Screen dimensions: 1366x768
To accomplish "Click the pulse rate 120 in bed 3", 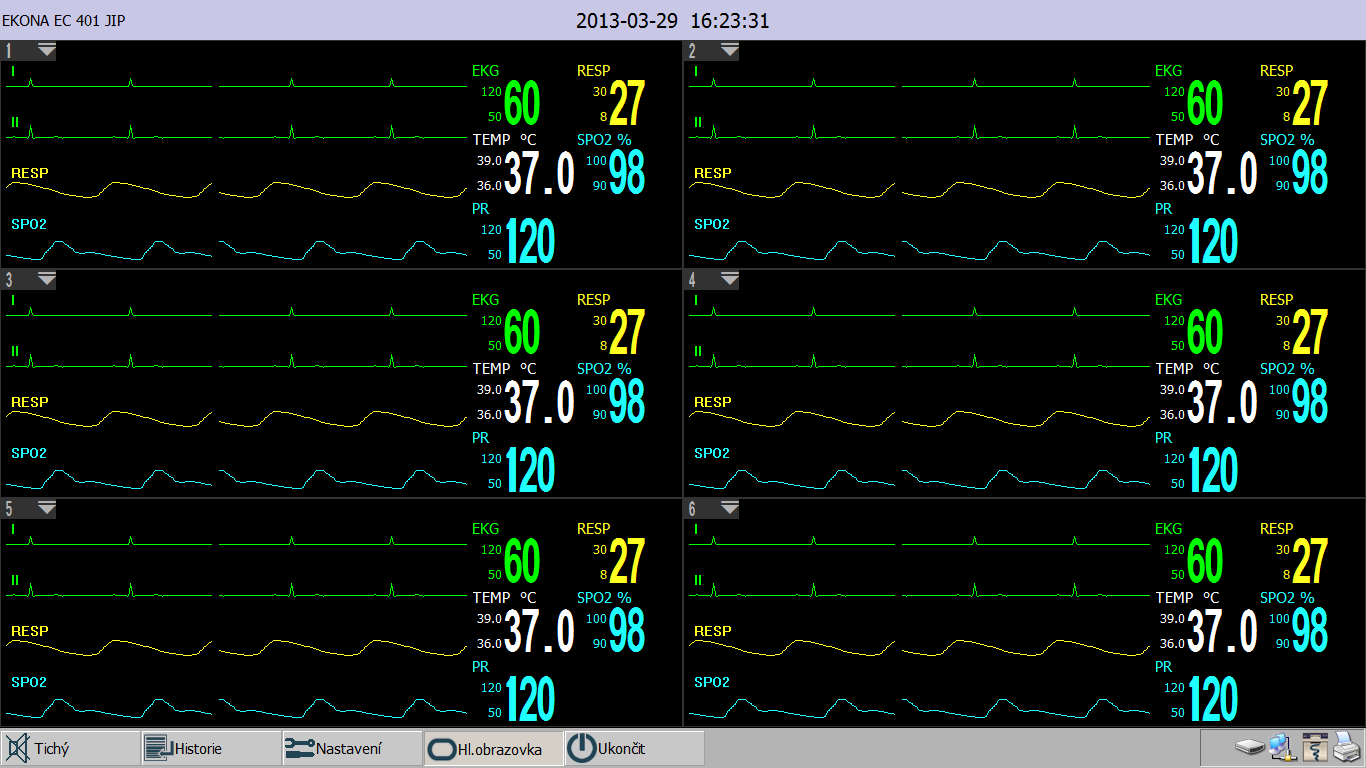I will 530,470.
